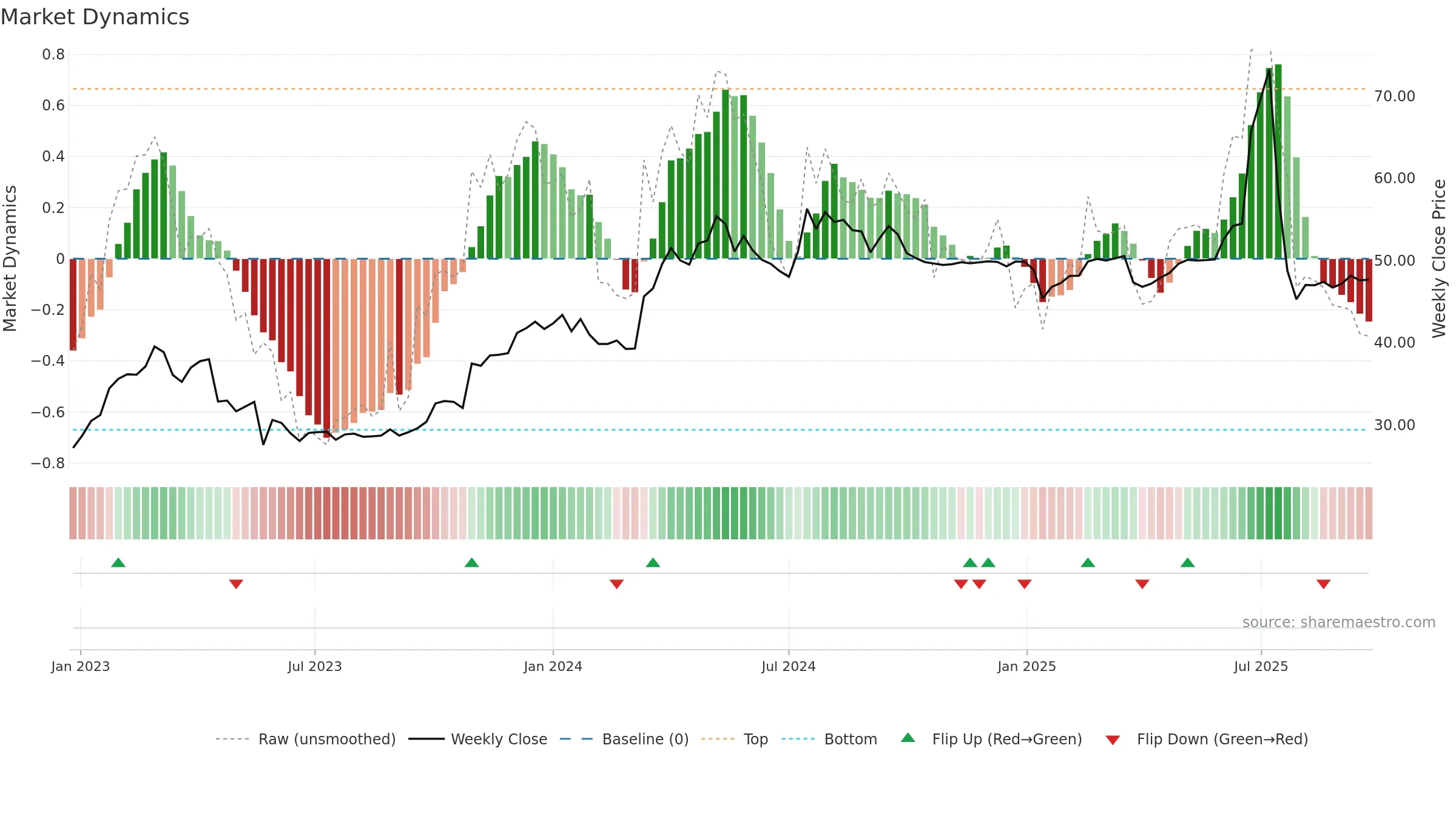Viewport: 1456px width, 819px height.
Task: Click the Jul 2025 x-axis label
Action: click(1261, 667)
